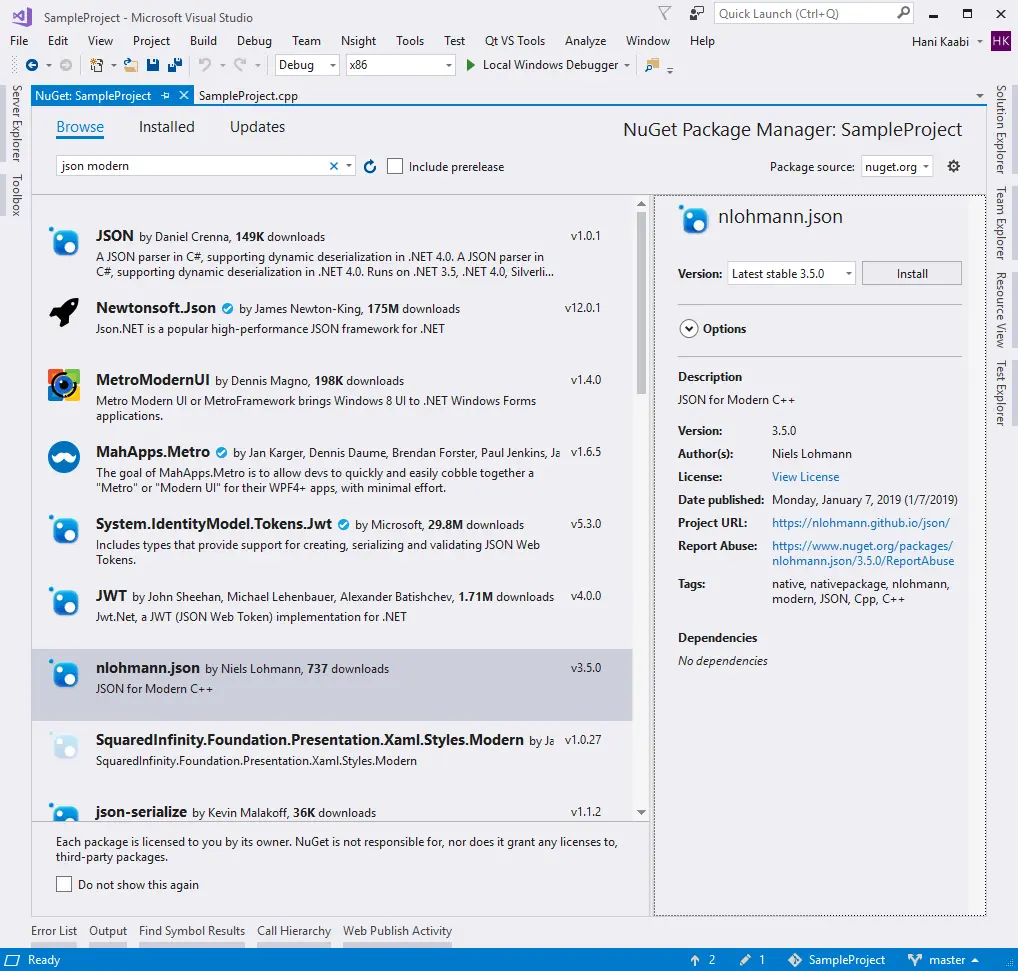This screenshot has height=971, width=1018.
Task: Open the Nsight menu
Action: [358, 41]
